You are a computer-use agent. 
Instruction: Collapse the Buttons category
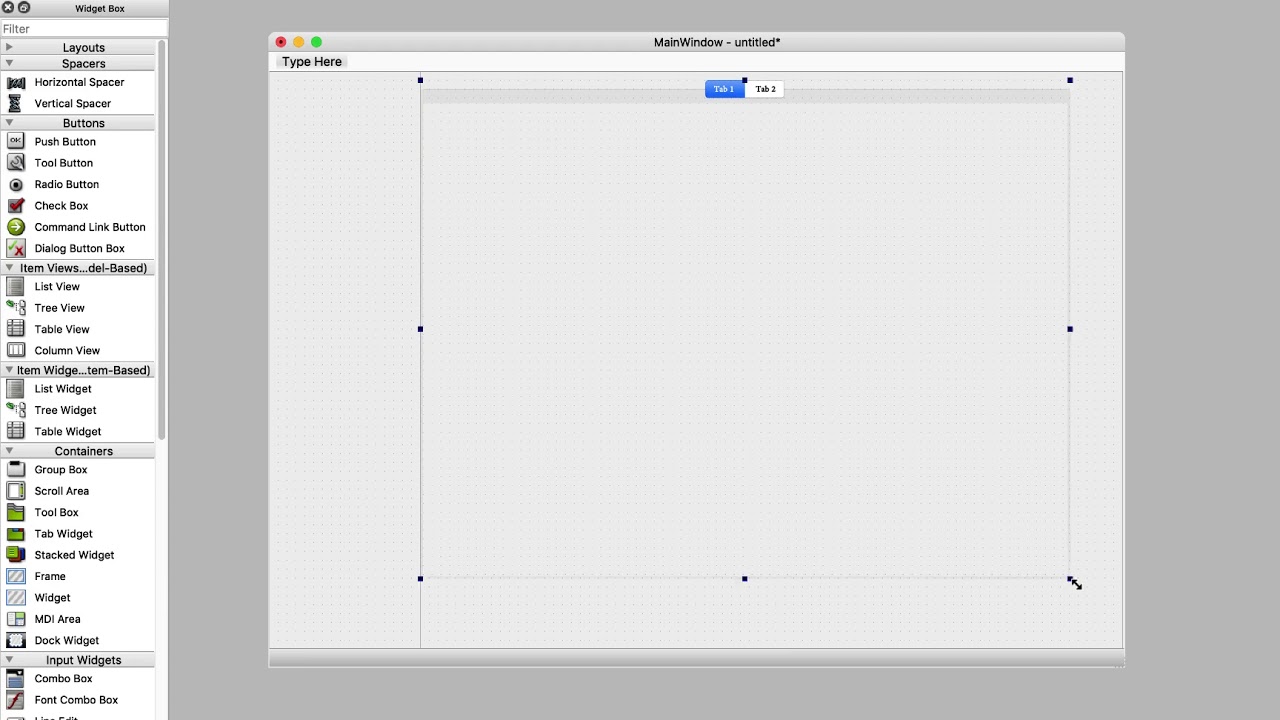coord(9,123)
